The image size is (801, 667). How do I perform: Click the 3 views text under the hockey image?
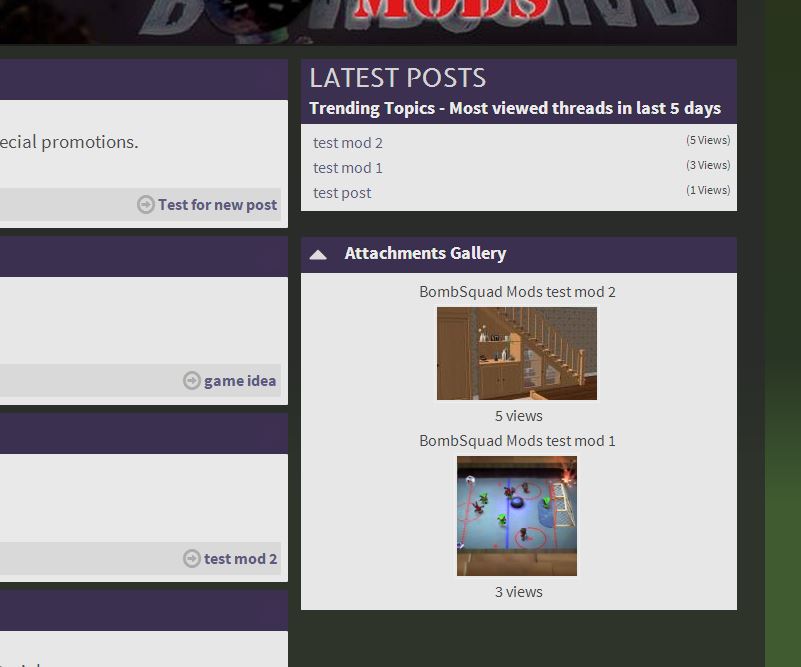point(518,592)
